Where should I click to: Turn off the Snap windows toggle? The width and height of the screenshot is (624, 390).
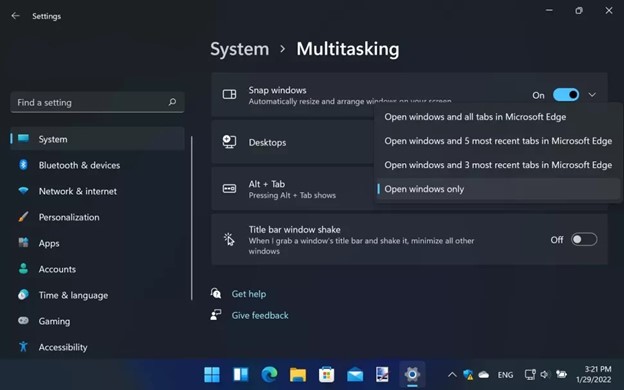click(566, 95)
